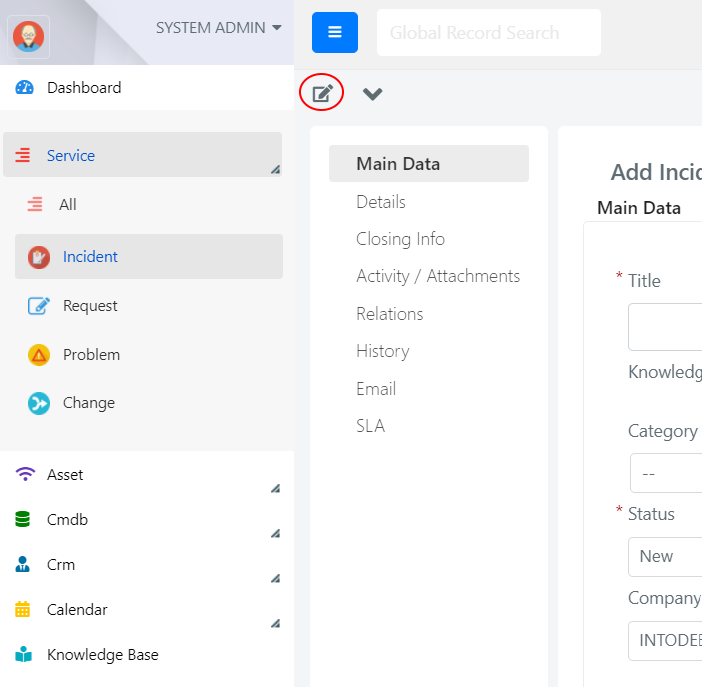Open the Crm module
This screenshot has width=702, height=687.
point(61,565)
